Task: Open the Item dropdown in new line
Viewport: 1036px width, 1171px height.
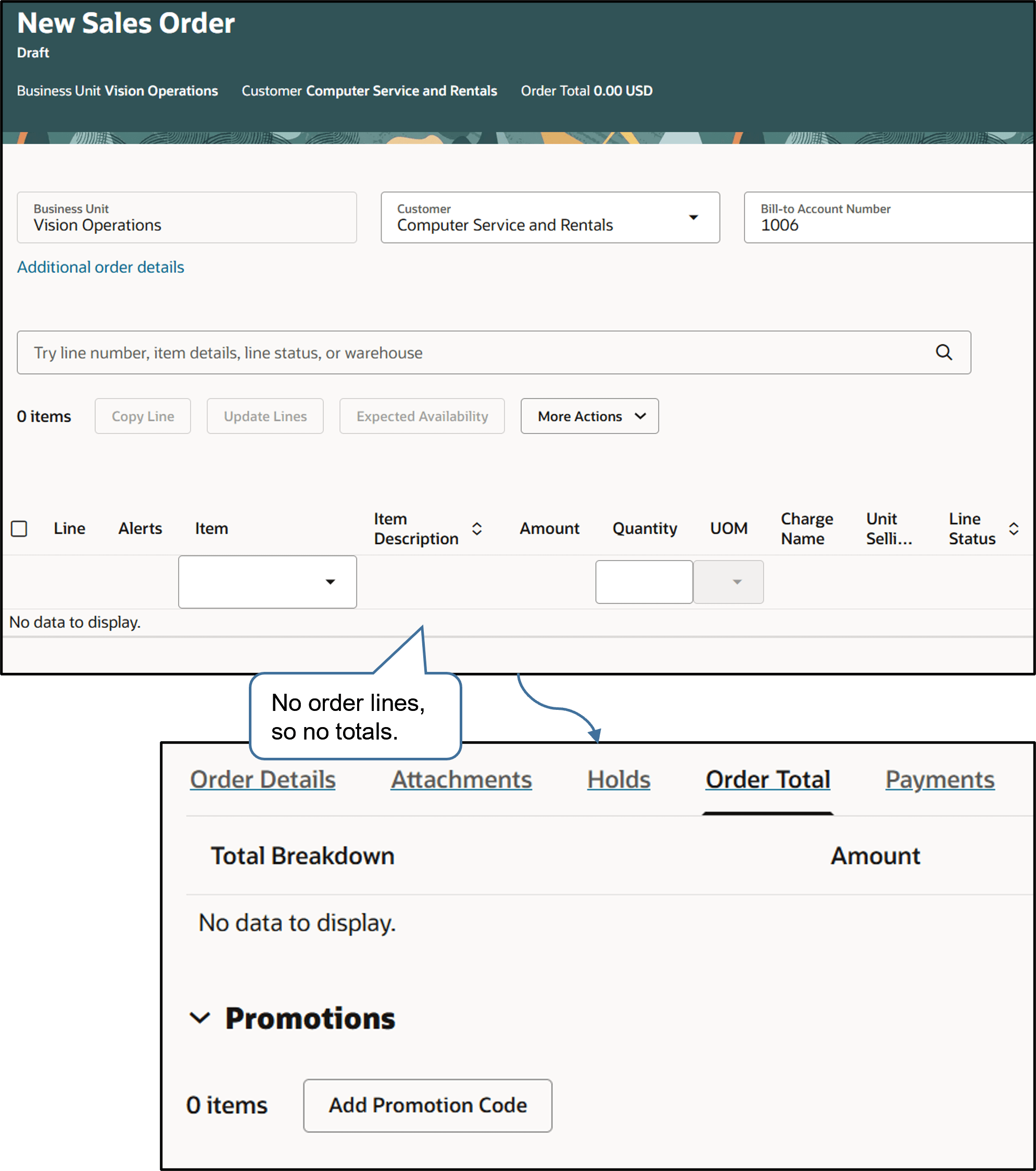Action: coord(330,581)
